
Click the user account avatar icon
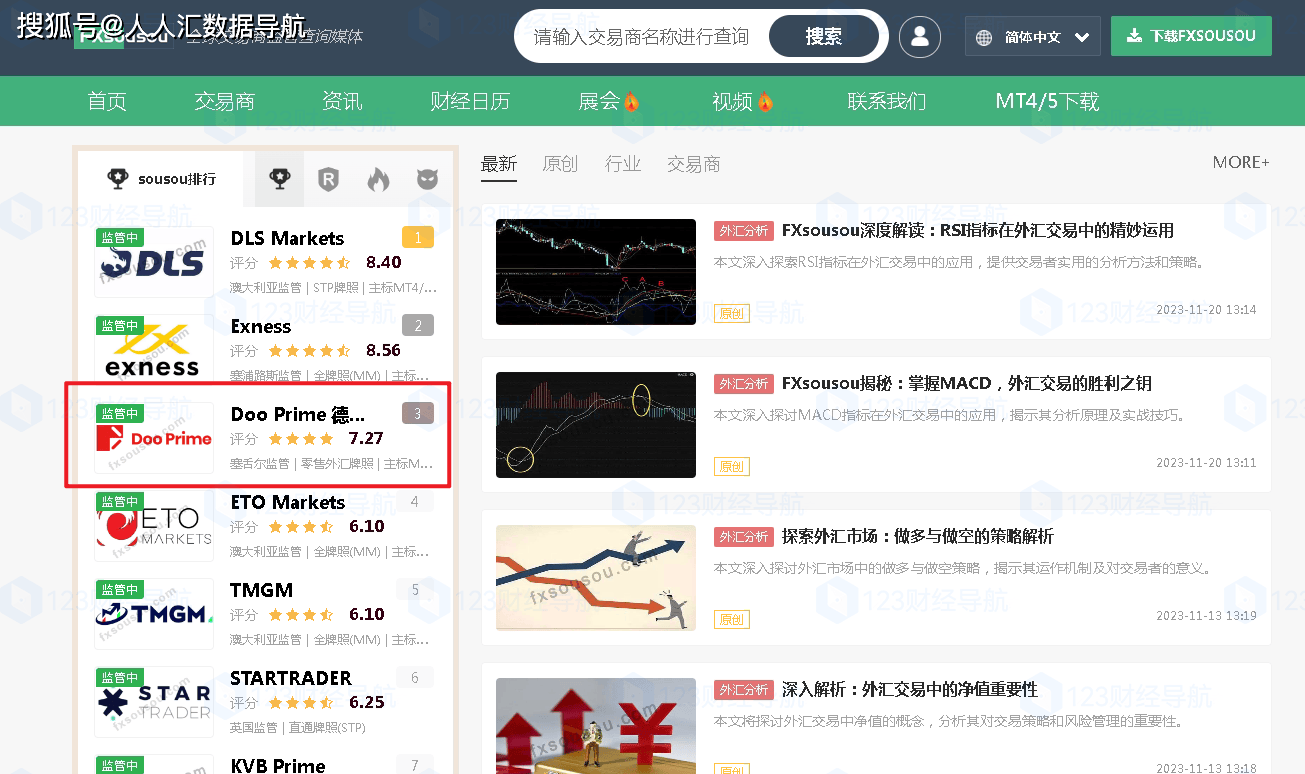point(920,37)
